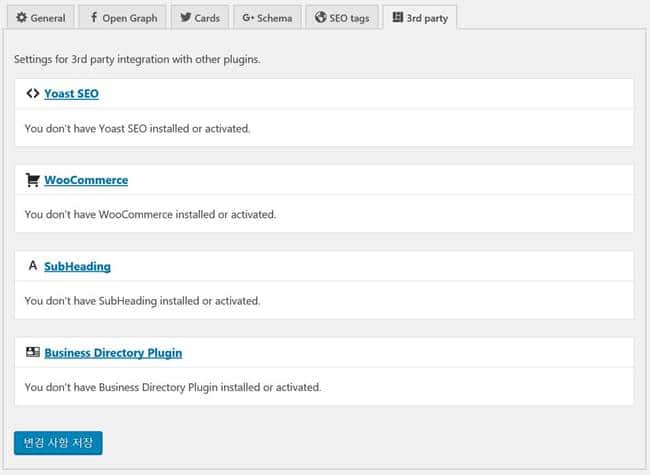Click the letter A icon beside SubHeading
The width and height of the screenshot is (650, 475).
32,266
